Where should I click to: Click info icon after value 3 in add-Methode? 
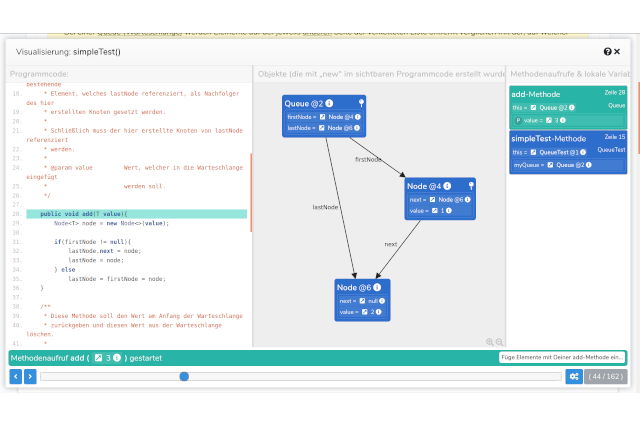(563, 120)
